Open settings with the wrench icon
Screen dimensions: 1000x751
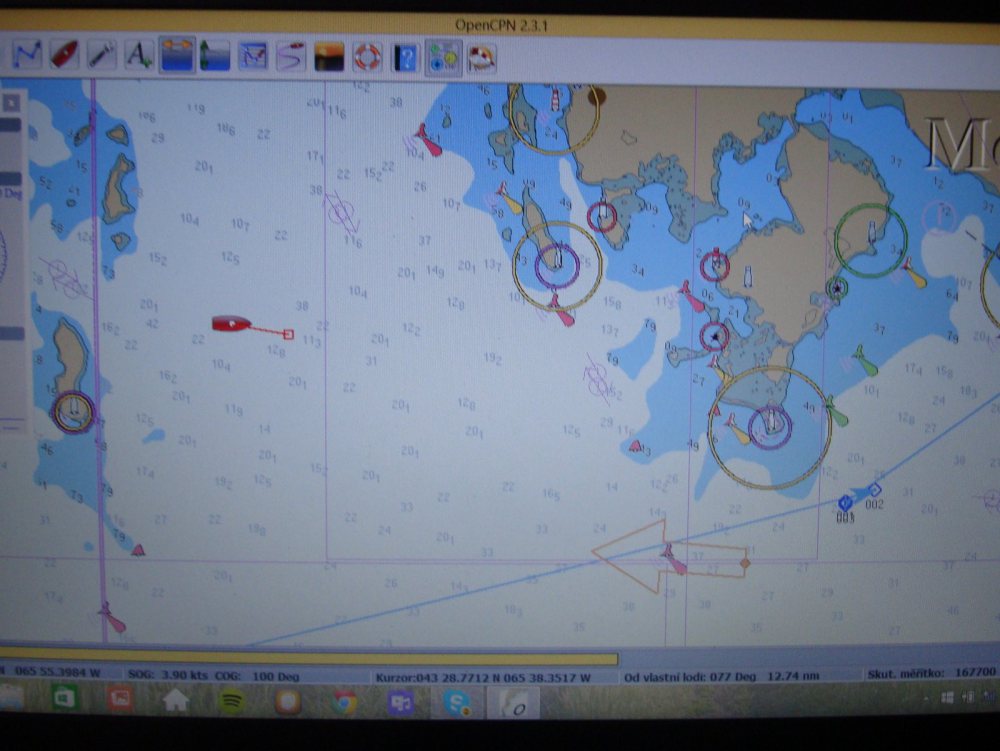[100, 54]
